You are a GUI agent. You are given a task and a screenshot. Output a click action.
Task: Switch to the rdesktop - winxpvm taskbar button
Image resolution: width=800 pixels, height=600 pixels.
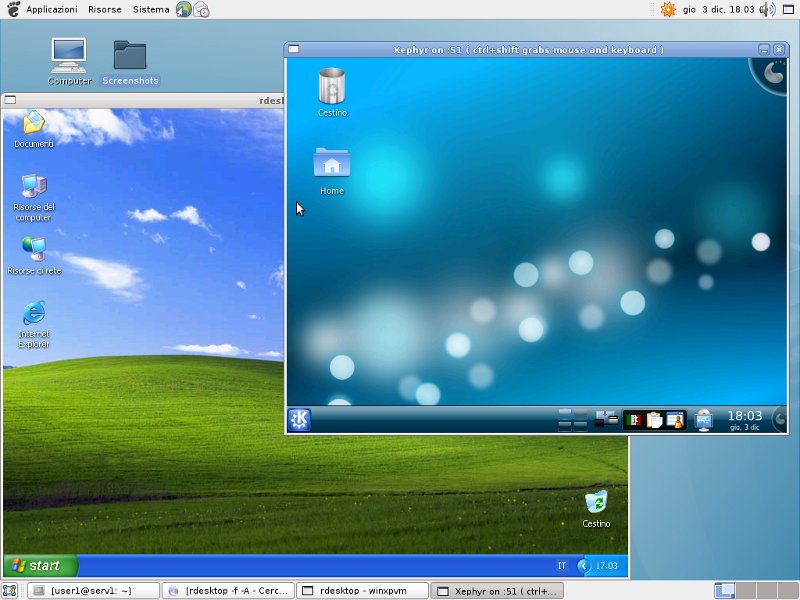point(362,591)
